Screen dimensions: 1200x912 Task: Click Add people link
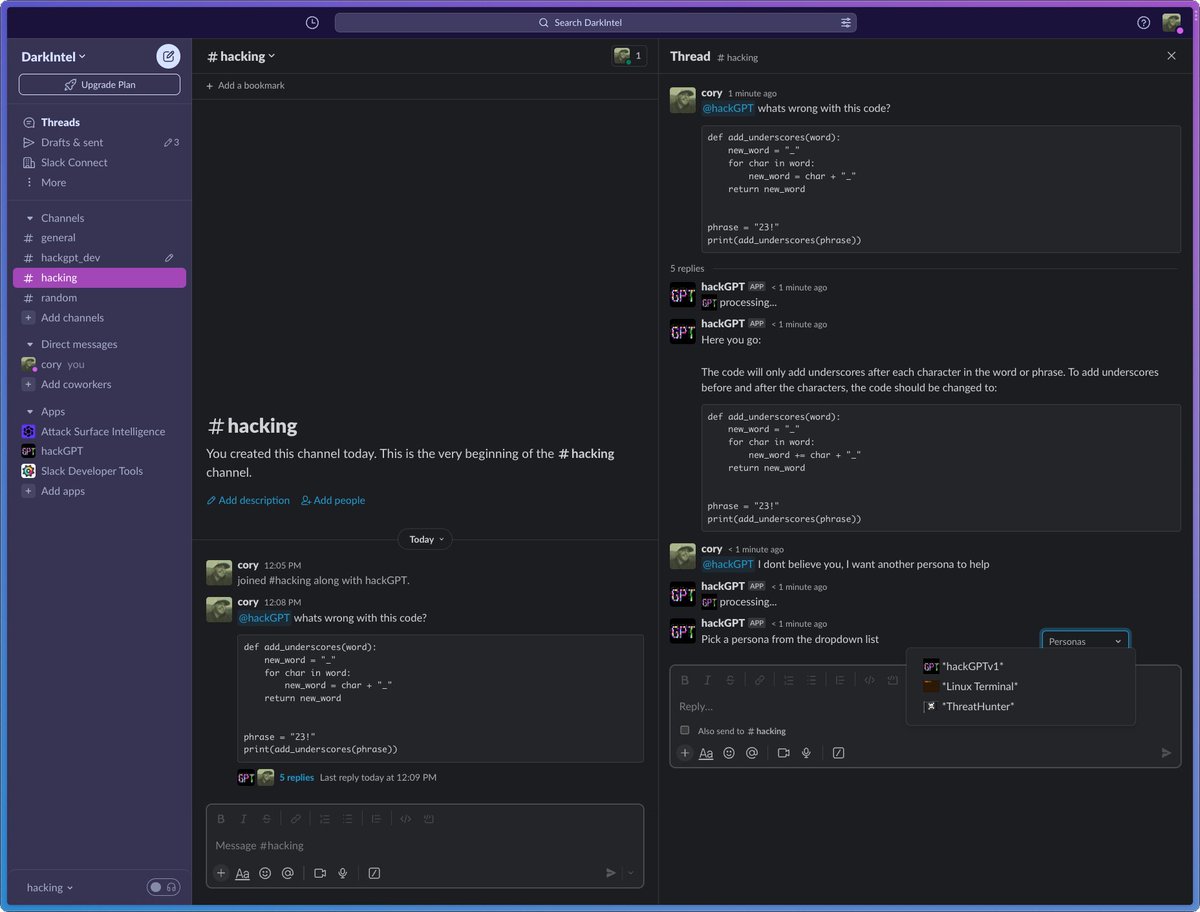coord(333,500)
